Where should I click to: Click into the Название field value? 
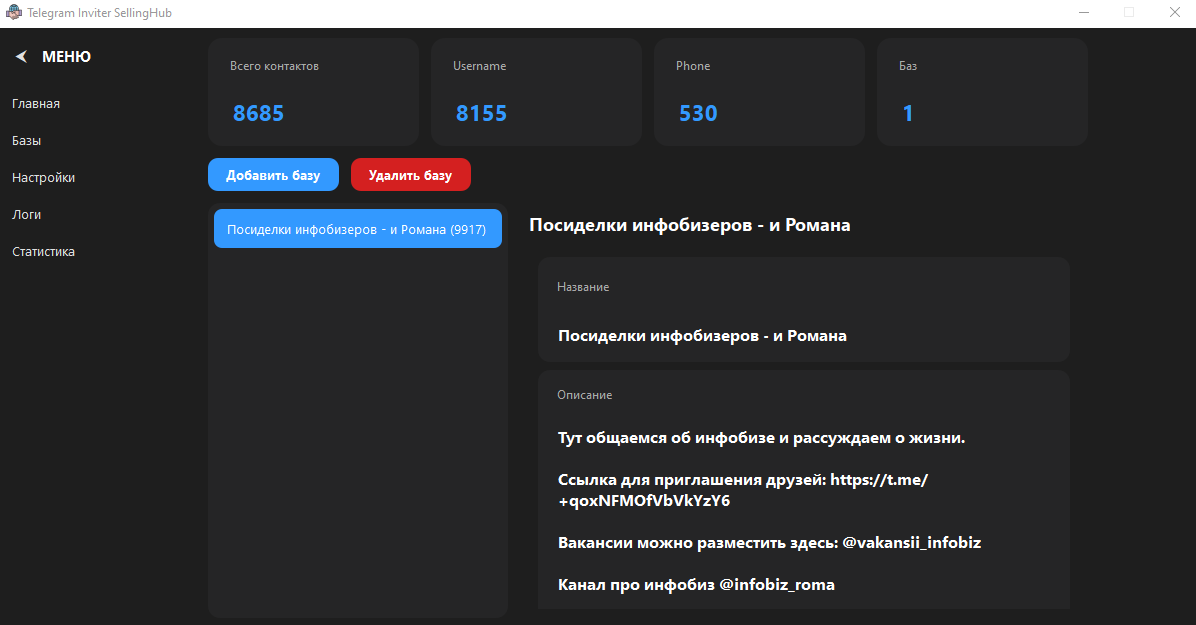(702, 336)
